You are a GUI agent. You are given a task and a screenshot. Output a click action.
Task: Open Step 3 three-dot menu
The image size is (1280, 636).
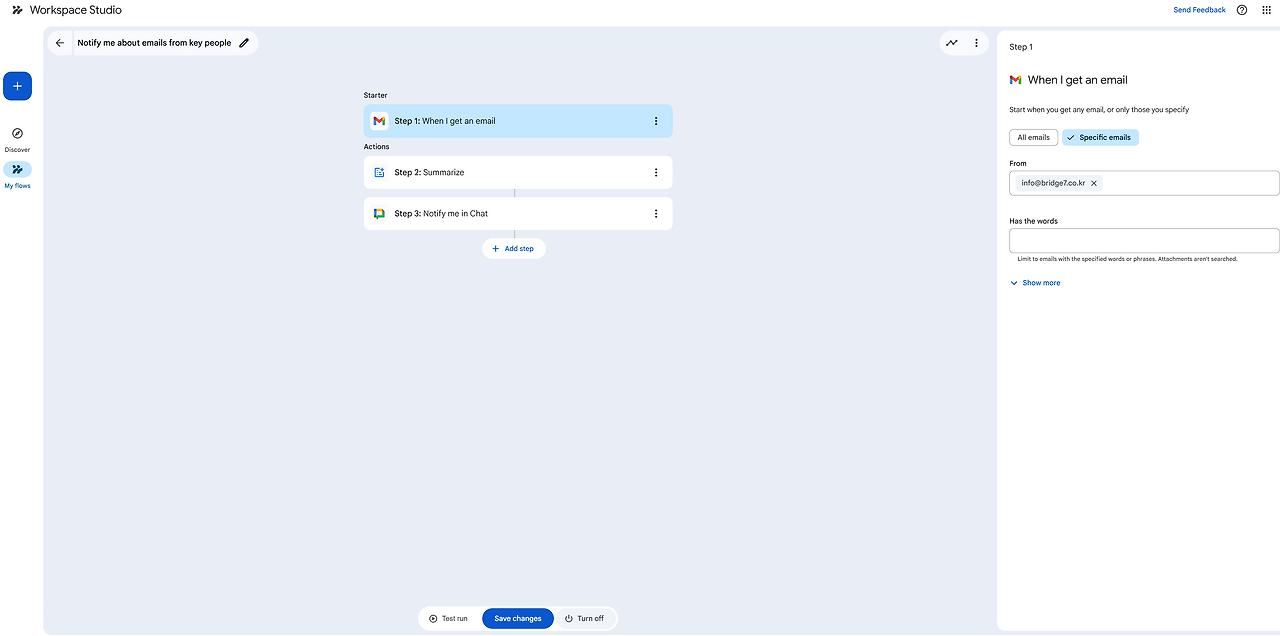coord(656,213)
